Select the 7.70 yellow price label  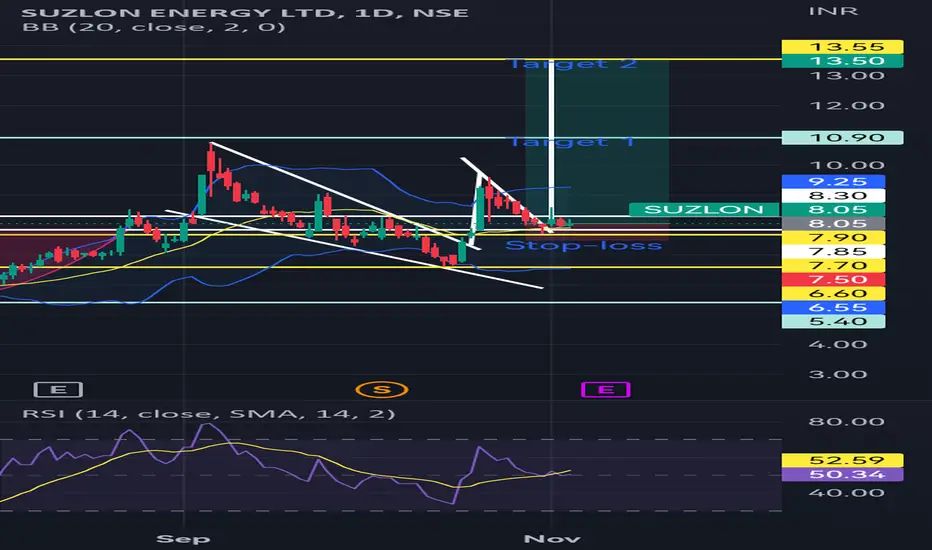pos(833,265)
